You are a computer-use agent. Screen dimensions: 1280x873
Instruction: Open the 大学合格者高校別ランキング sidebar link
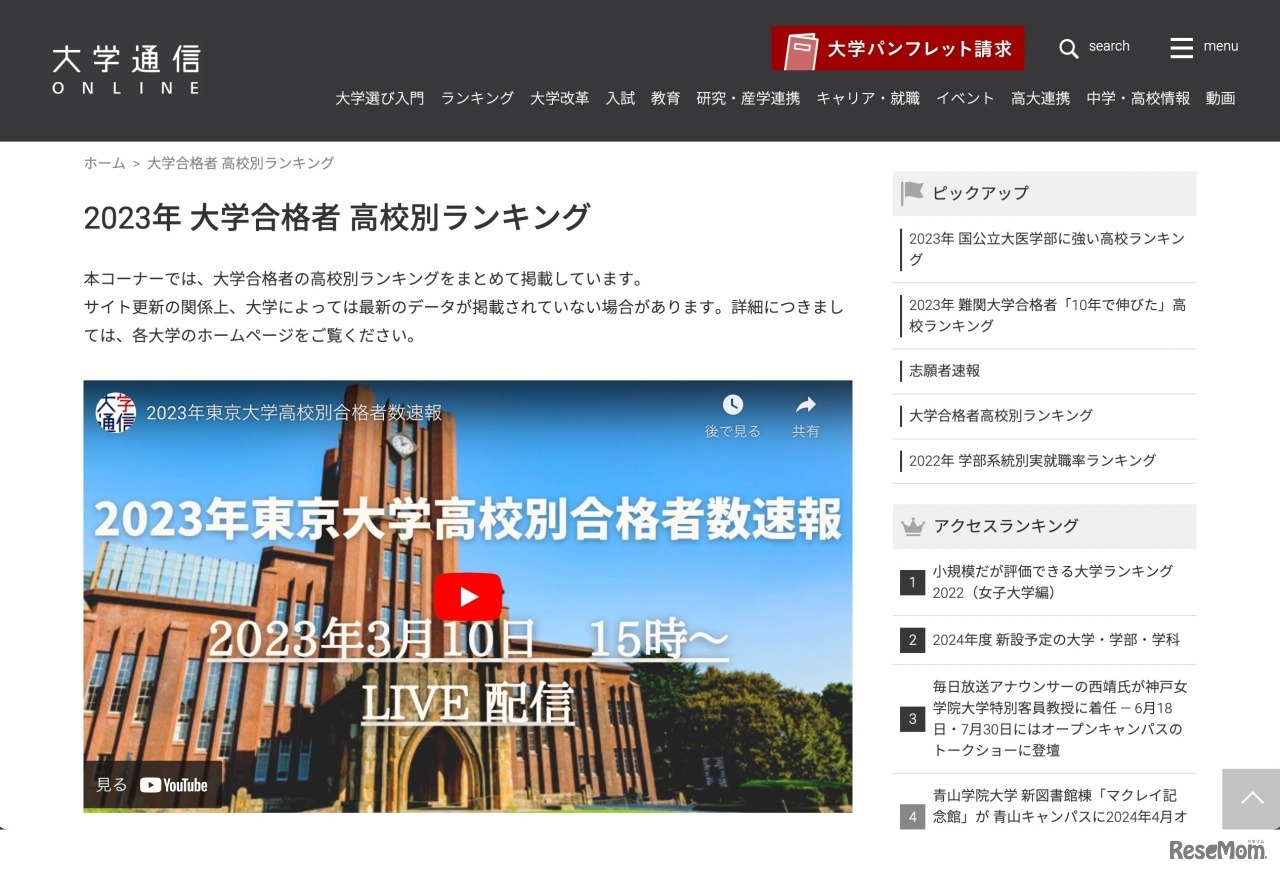coord(998,415)
